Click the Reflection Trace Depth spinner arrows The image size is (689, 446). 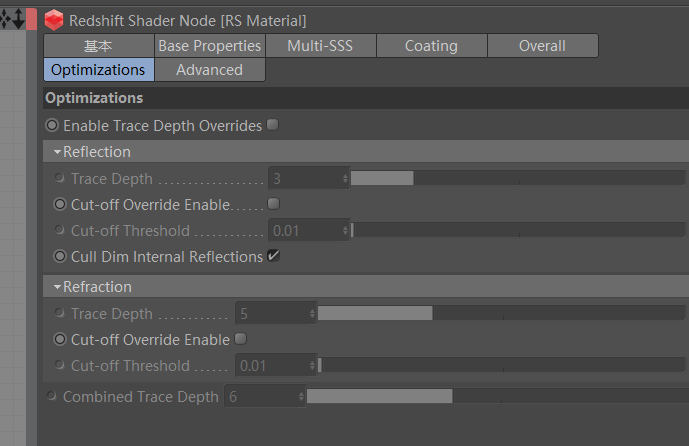(345, 178)
